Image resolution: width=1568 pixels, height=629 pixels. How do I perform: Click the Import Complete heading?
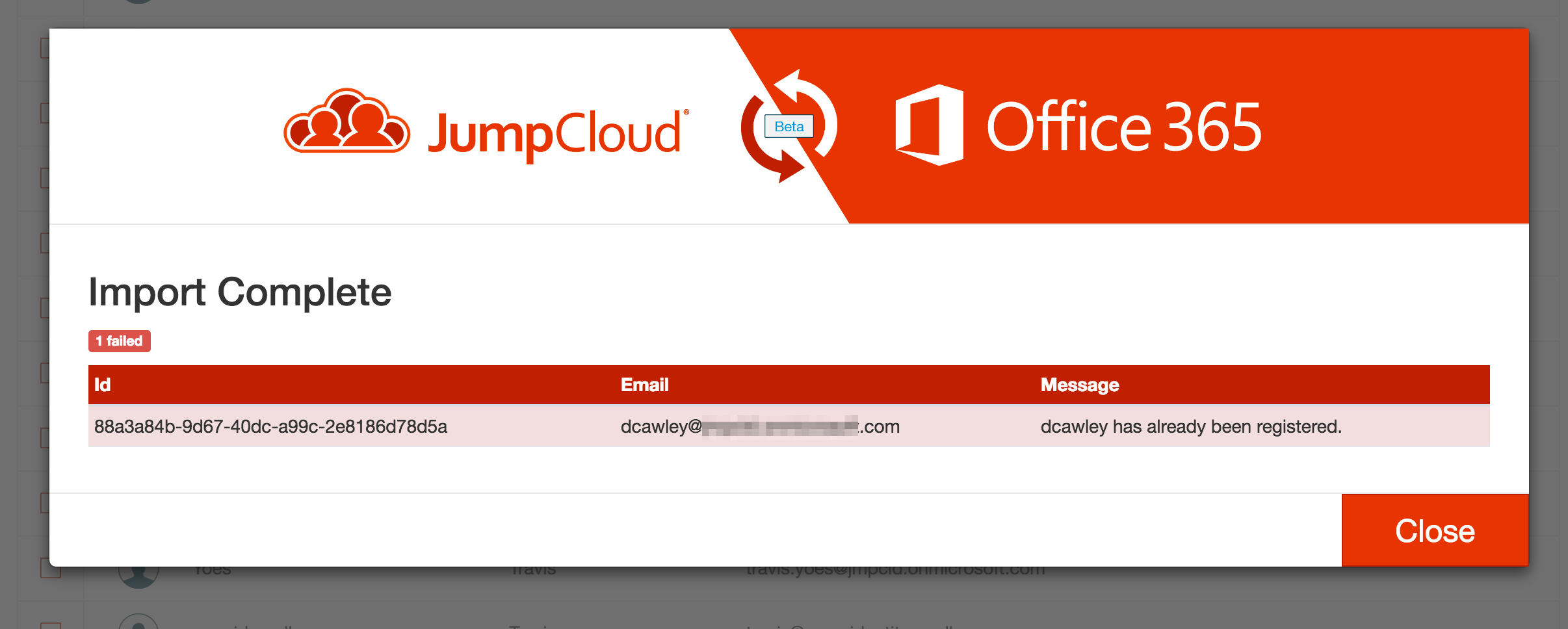[x=240, y=292]
